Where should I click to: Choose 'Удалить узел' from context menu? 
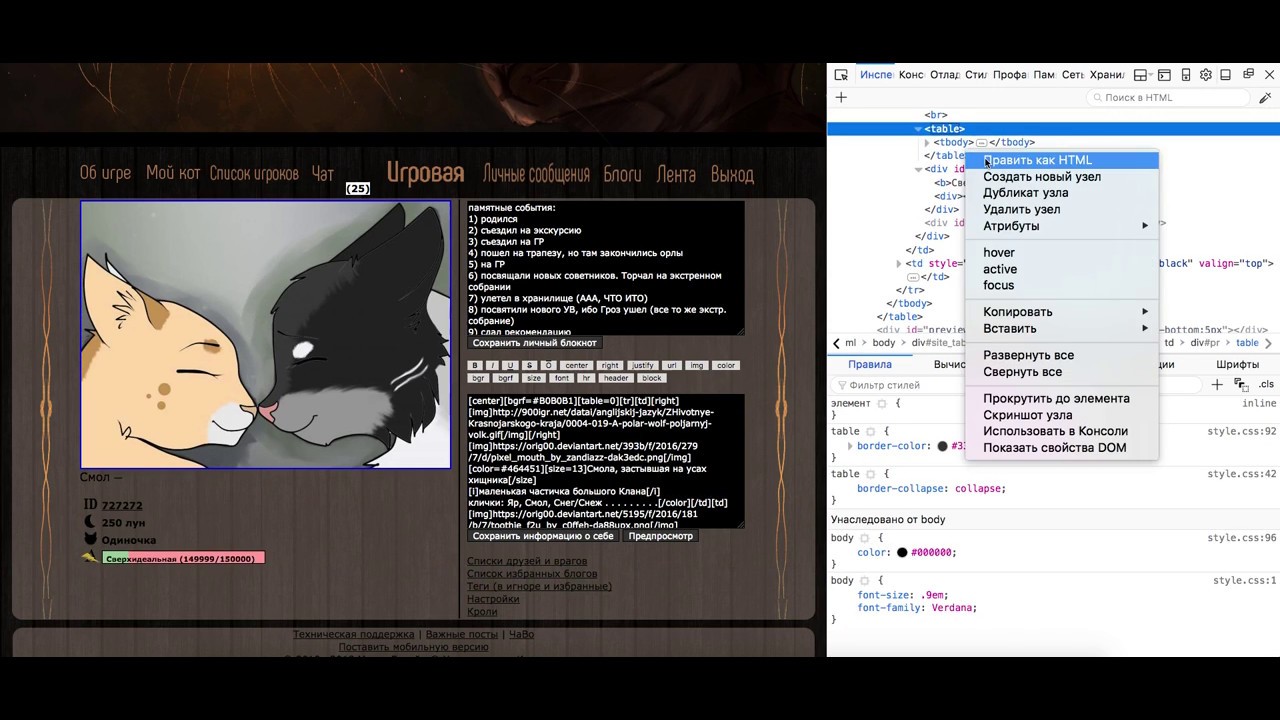1022,209
